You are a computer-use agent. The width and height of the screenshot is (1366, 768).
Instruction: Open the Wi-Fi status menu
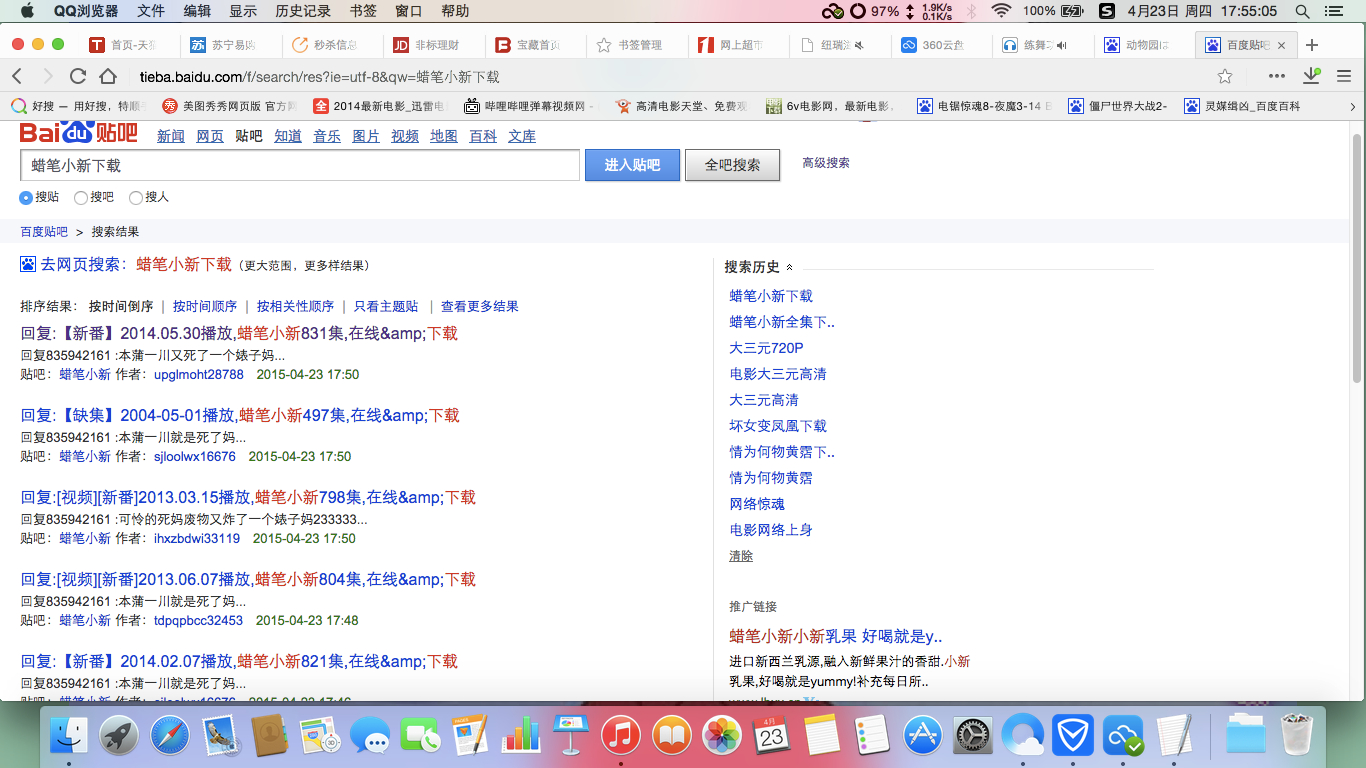1001,11
